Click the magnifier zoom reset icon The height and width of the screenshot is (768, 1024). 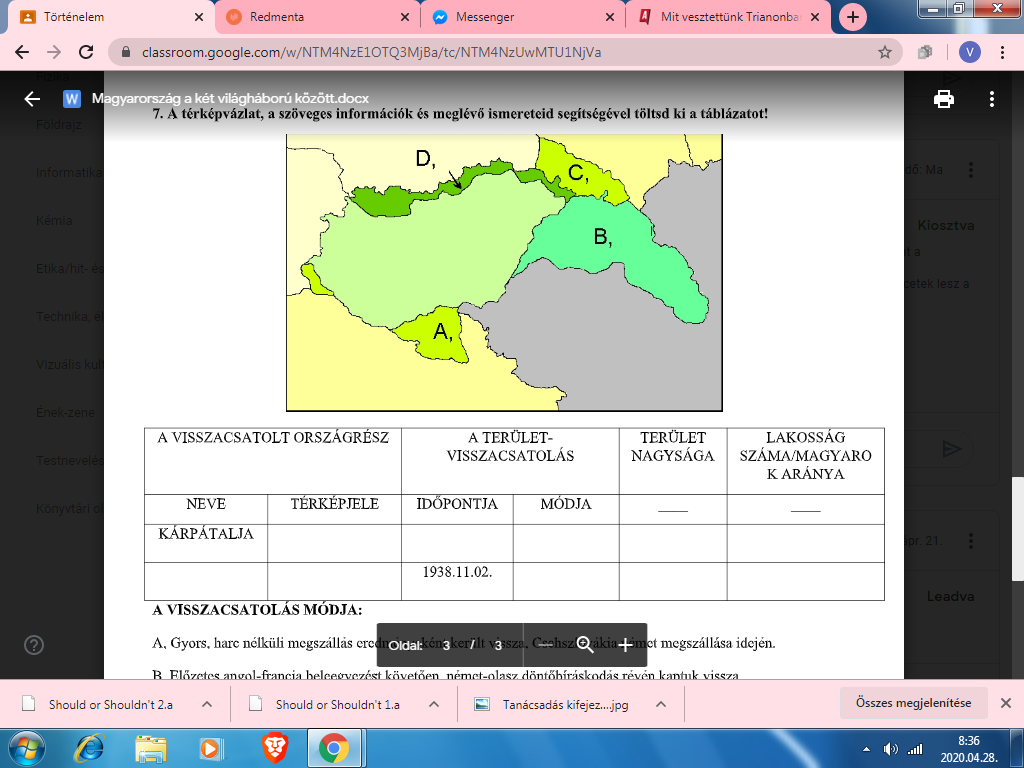586,645
